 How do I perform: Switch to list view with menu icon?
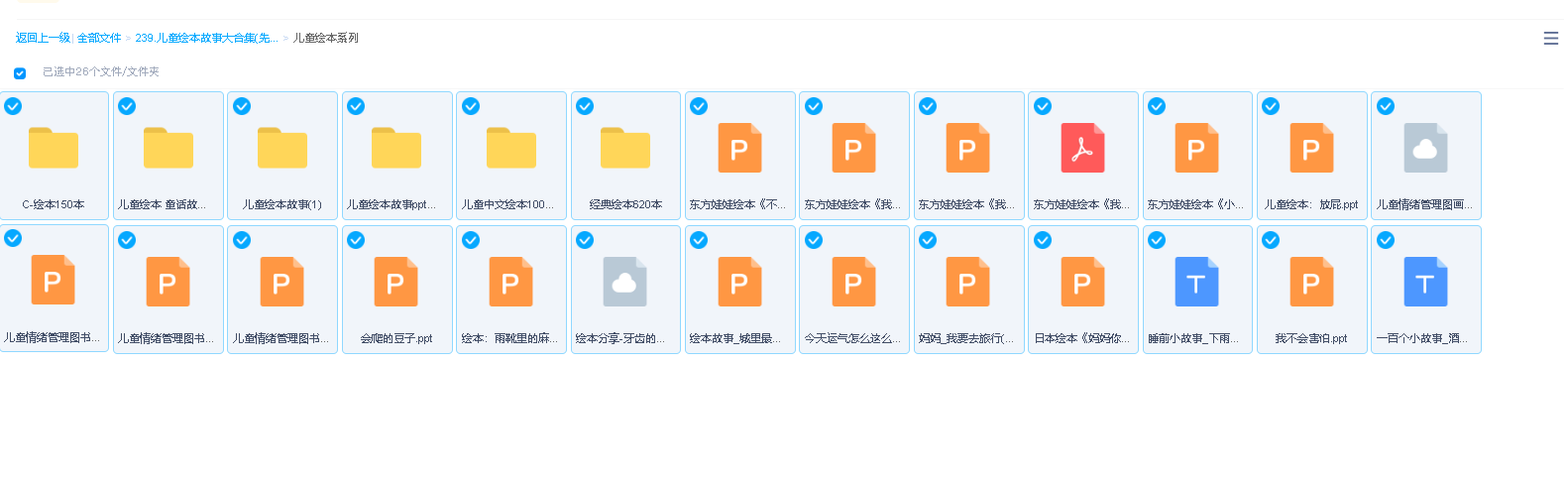click(x=1550, y=39)
